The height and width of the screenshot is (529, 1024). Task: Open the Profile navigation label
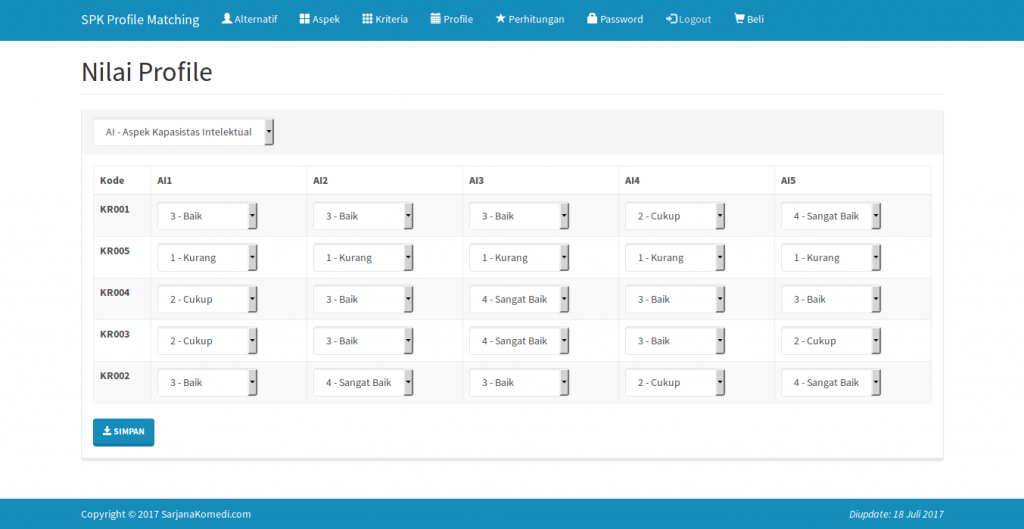click(x=458, y=19)
